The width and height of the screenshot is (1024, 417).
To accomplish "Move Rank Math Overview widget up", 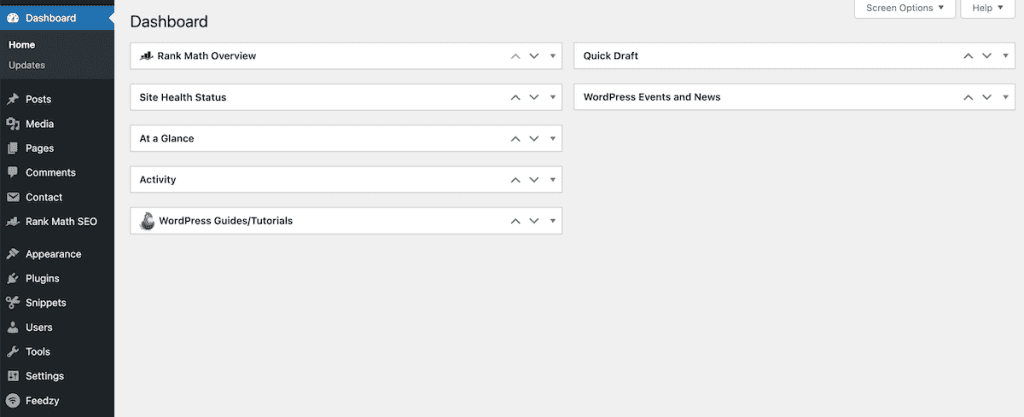I will coord(515,56).
